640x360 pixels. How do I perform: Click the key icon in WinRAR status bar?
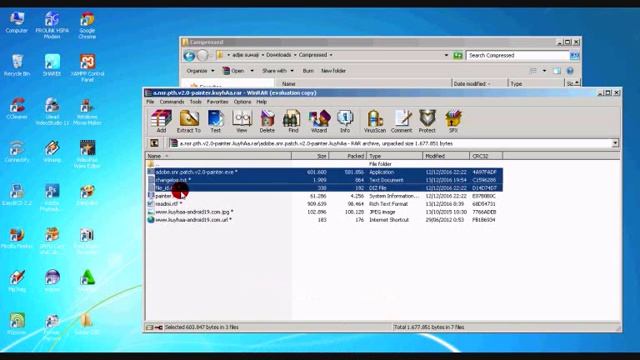(159, 327)
